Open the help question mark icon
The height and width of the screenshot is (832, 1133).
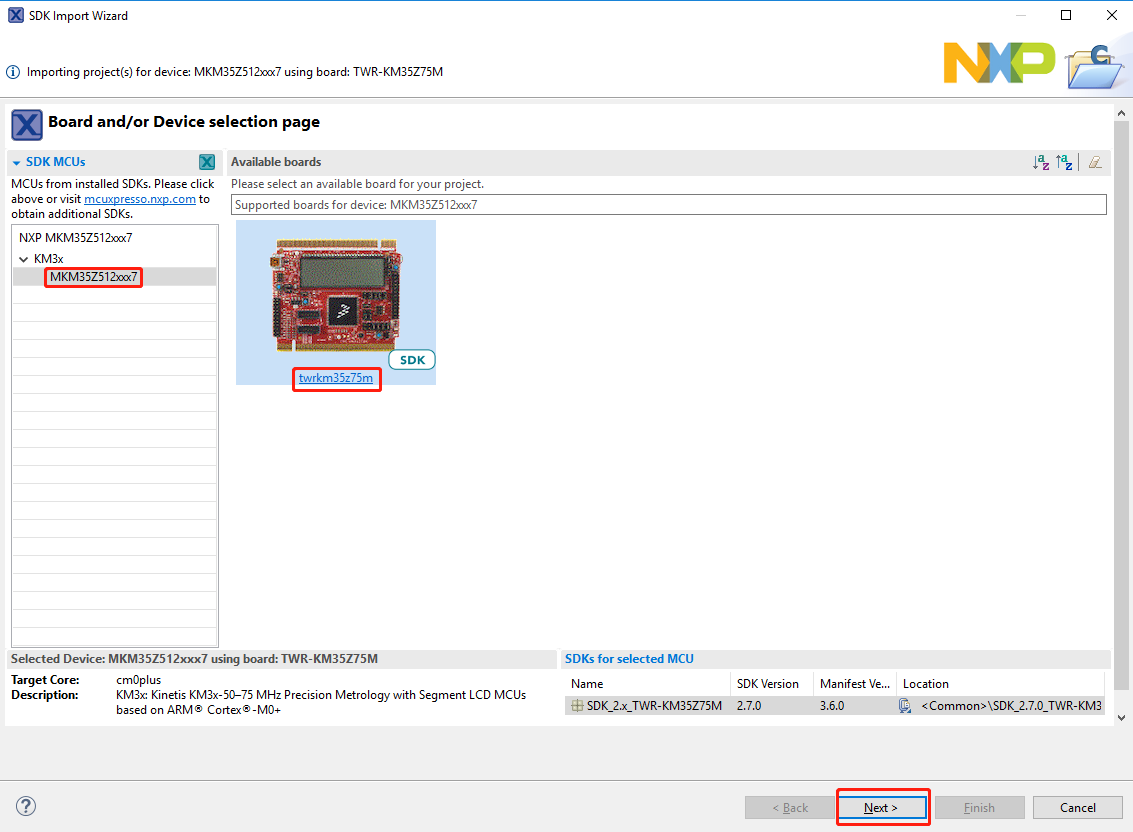[x=26, y=807]
